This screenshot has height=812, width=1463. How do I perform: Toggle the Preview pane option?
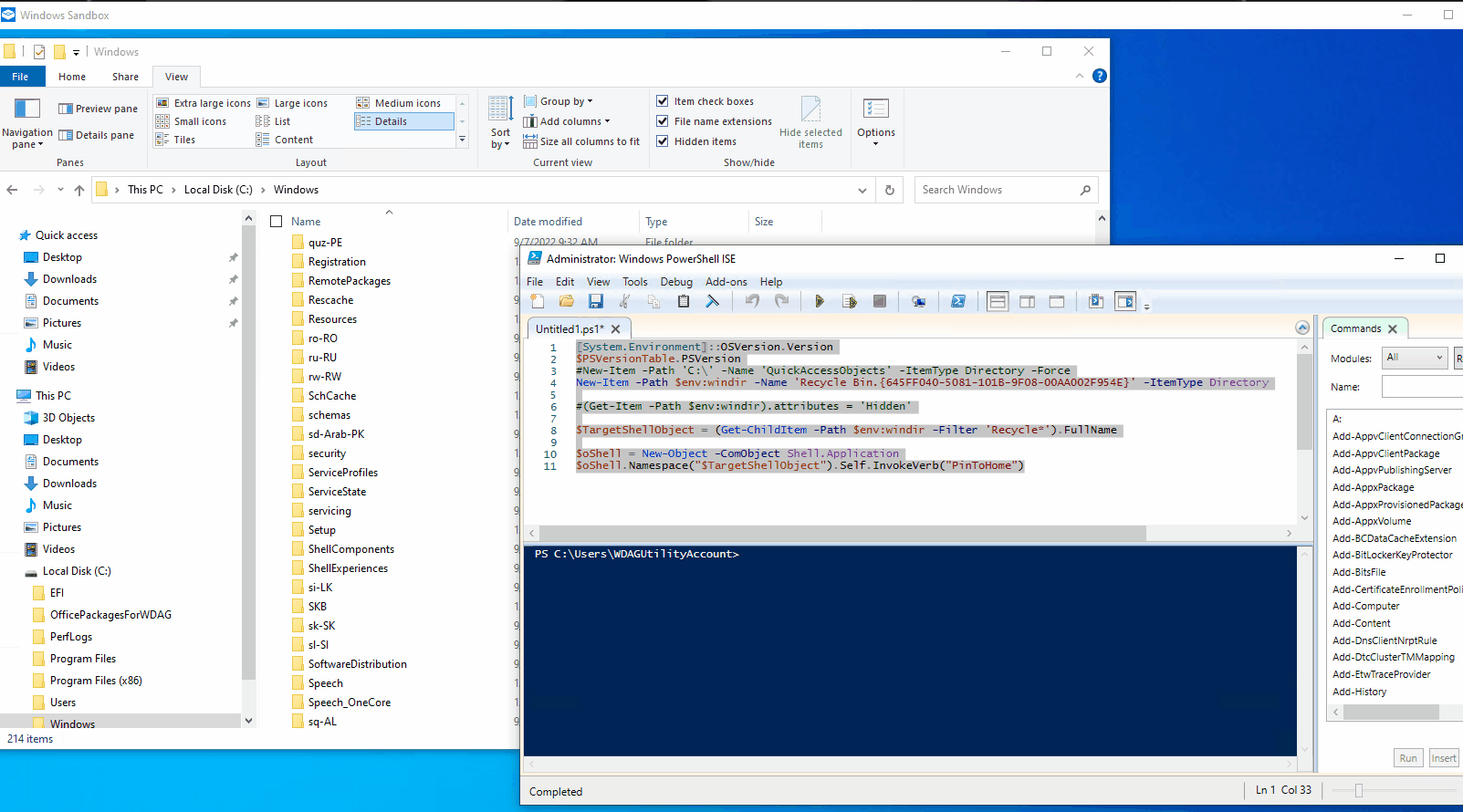point(98,109)
